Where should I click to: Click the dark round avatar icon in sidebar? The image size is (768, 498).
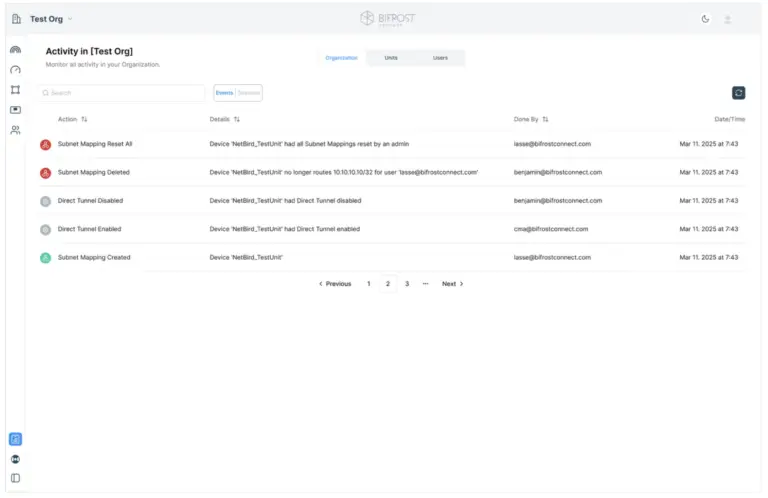tap(16, 459)
